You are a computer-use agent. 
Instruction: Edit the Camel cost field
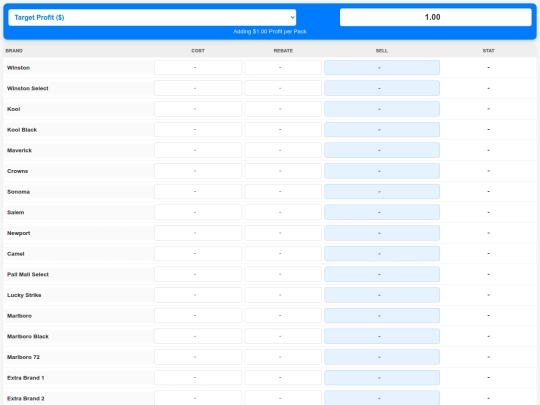pos(198,253)
